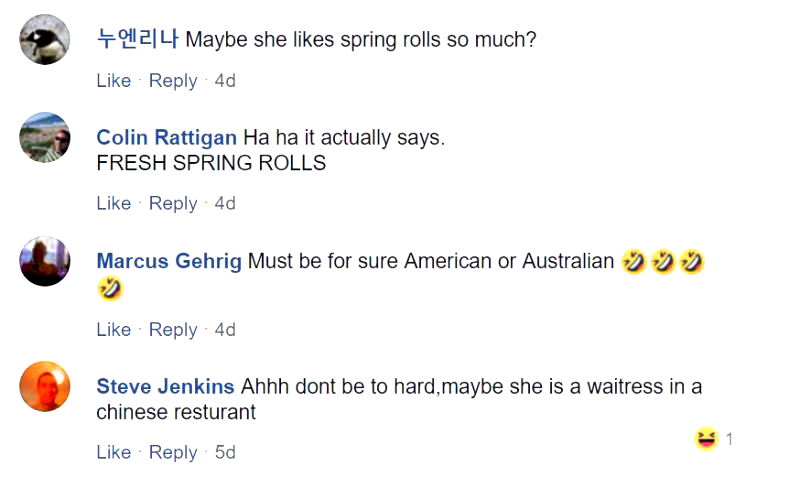This screenshot has width=800, height=477.
Task: Open Steve Jenkins' profile picture
Action: [x=45, y=386]
